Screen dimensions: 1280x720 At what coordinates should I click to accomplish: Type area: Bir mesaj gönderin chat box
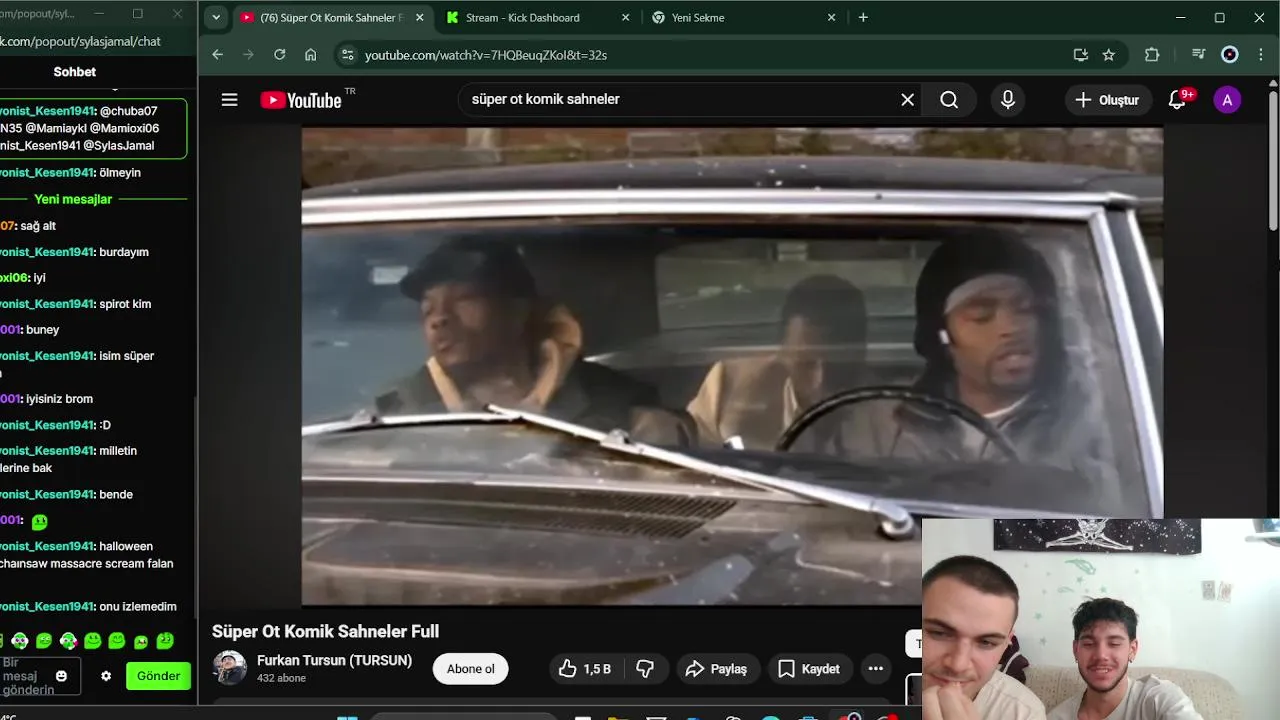click(28, 677)
